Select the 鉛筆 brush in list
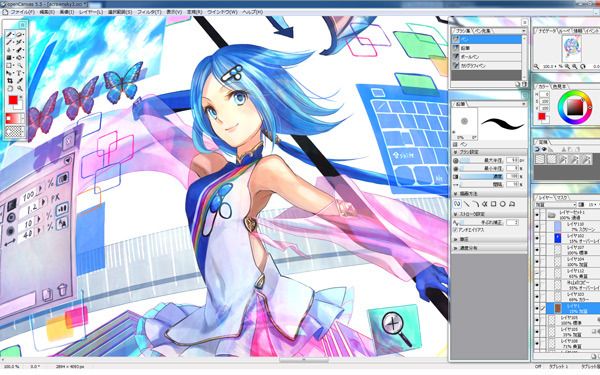Viewport: 600px width, 375px height. (486, 48)
